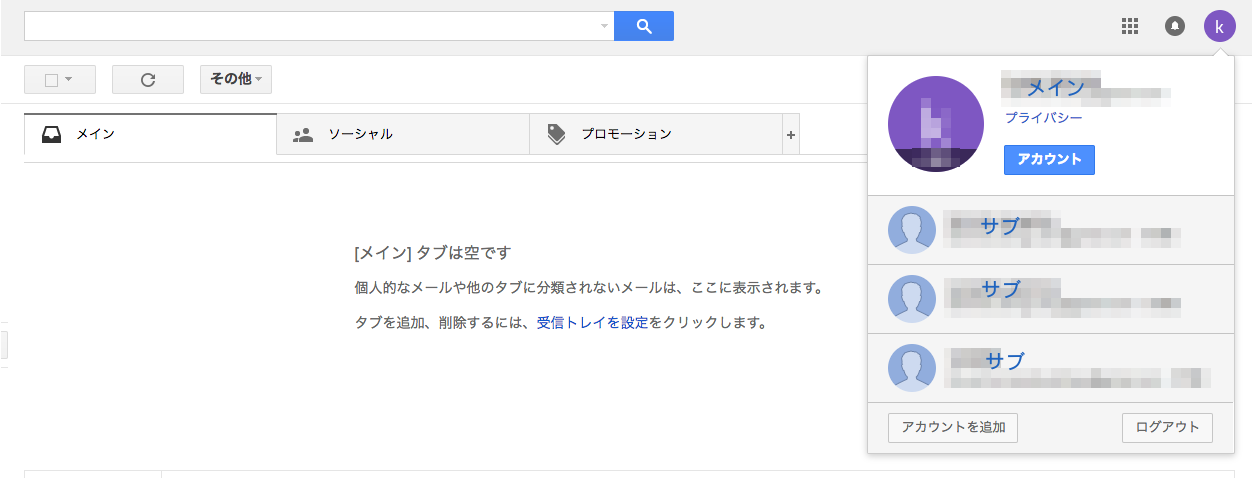This screenshot has width=1252, height=478.
Task: Click the large purple profile picture
Action: click(x=936, y=124)
